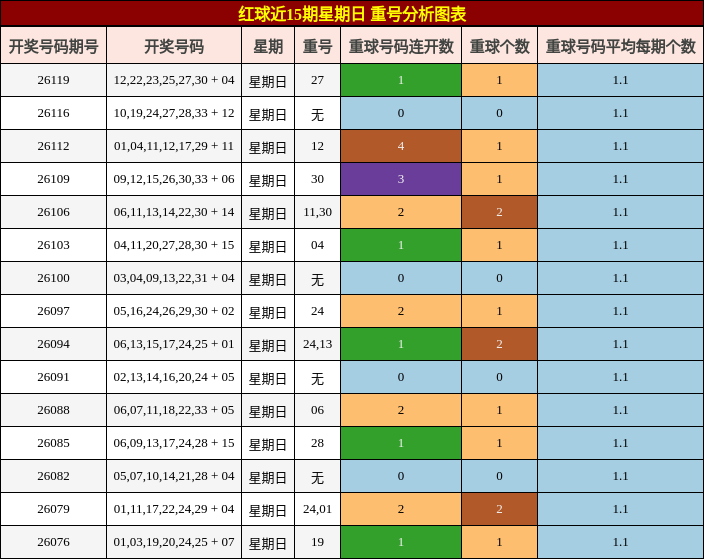
Task: Select issue number 26116
Action: (x=53, y=113)
